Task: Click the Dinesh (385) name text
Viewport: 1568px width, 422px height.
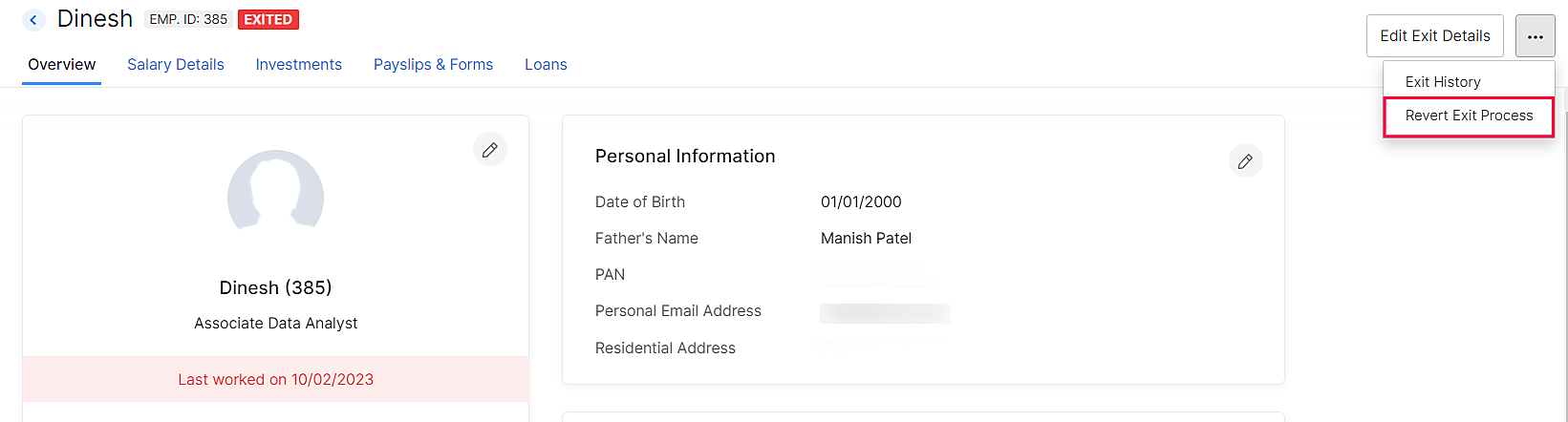Action: click(275, 287)
